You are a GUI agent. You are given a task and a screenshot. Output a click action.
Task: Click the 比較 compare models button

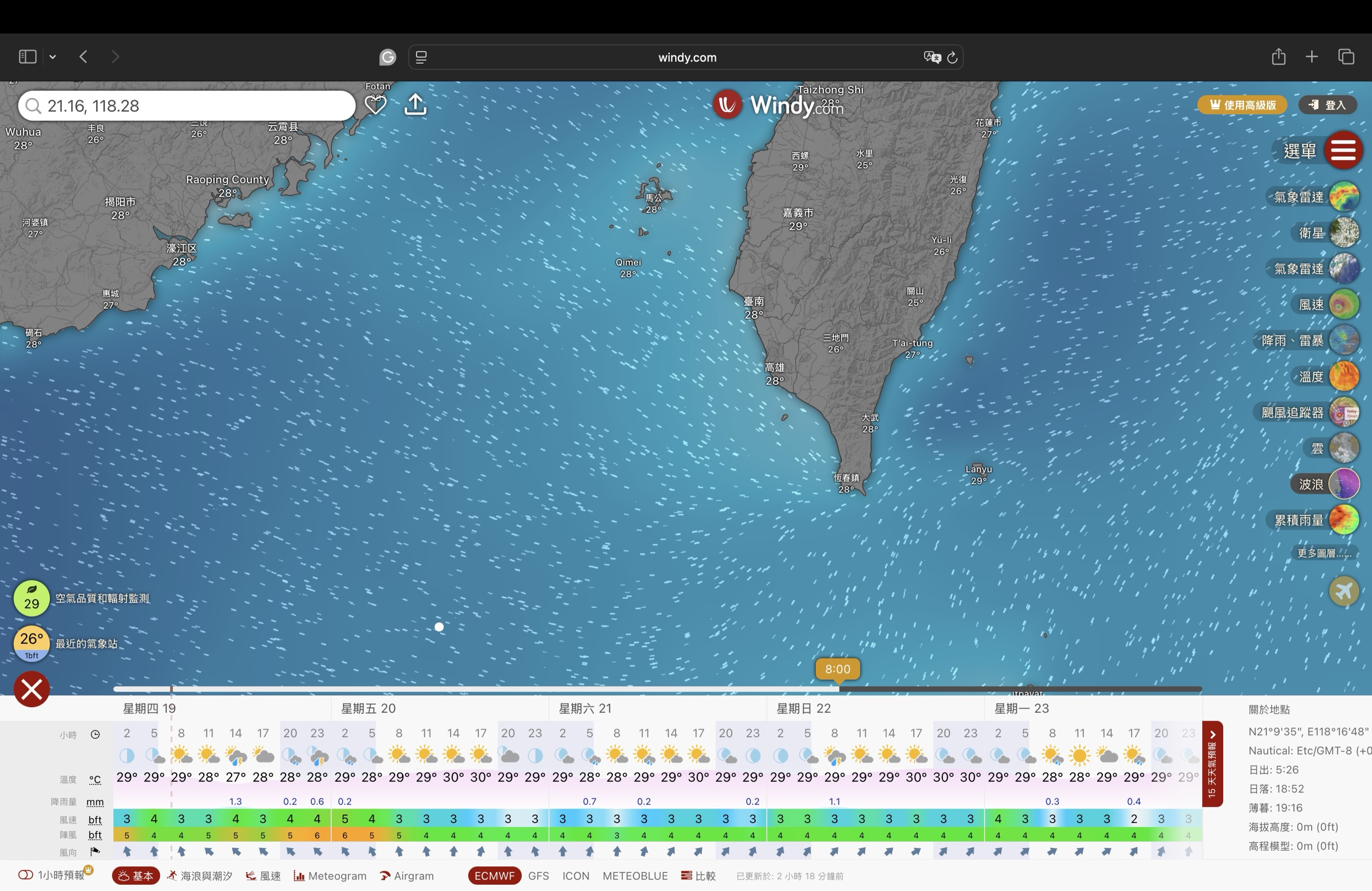click(x=698, y=875)
